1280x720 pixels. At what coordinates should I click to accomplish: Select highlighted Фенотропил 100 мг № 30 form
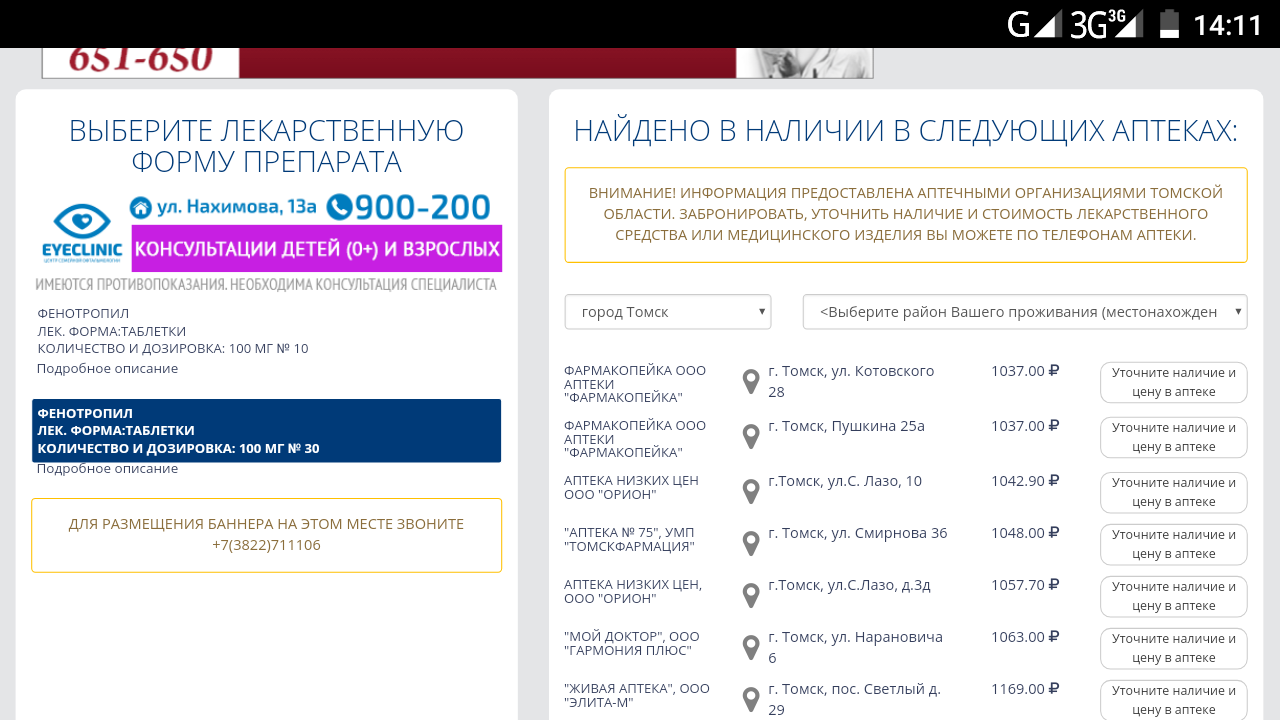tap(266, 431)
